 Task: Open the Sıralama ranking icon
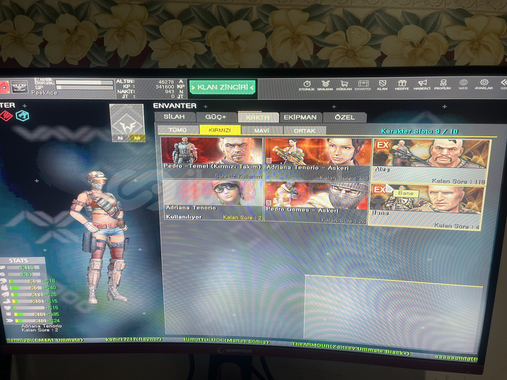[x=325, y=85]
